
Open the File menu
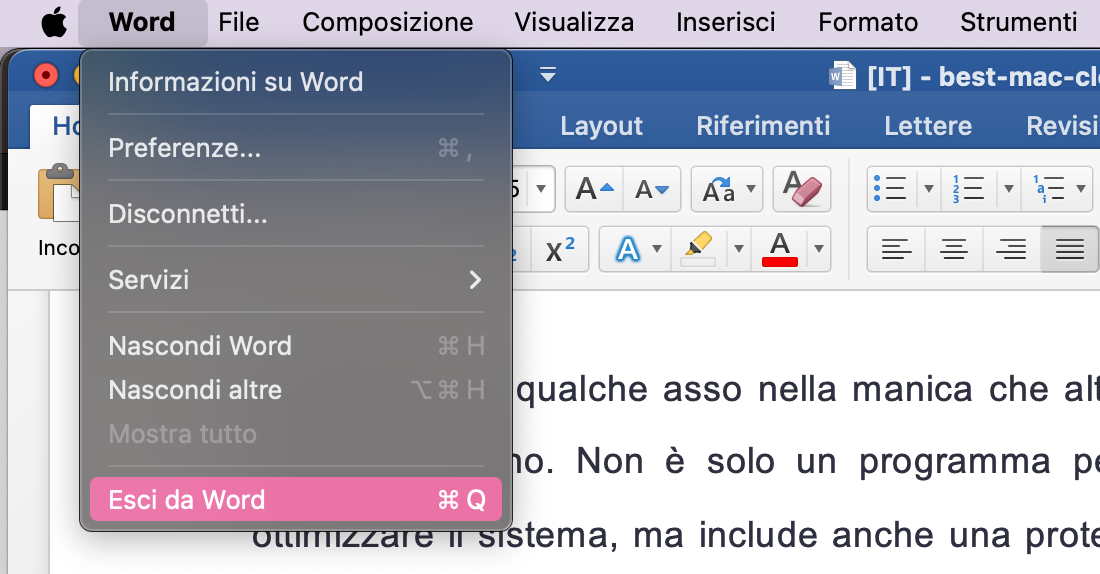pyautogui.click(x=239, y=22)
